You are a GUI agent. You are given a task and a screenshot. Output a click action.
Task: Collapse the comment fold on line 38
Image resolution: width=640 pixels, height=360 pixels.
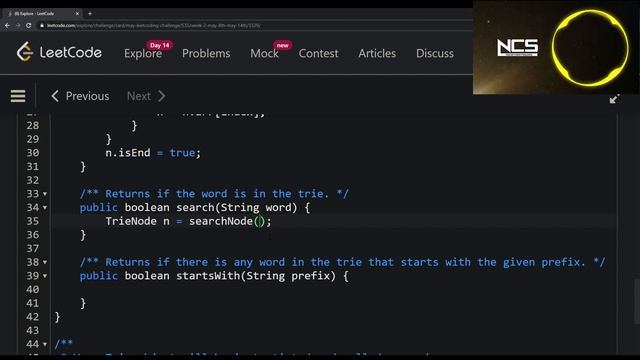click(x=45, y=262)
